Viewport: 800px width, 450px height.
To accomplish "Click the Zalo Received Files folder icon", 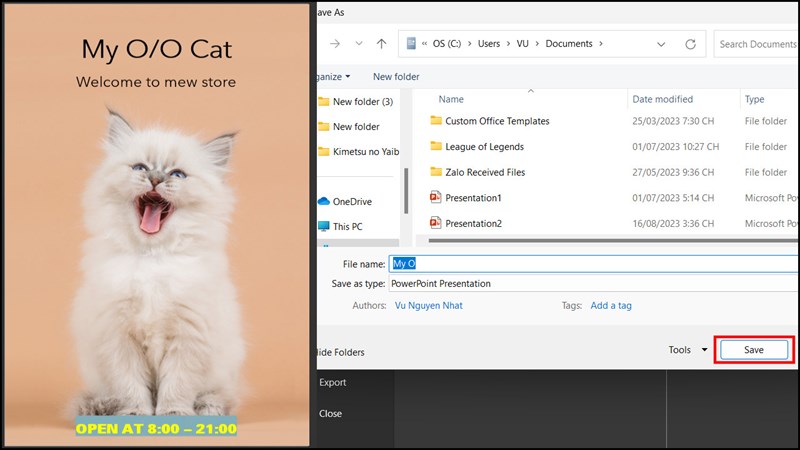I will [x=436, y=171].
